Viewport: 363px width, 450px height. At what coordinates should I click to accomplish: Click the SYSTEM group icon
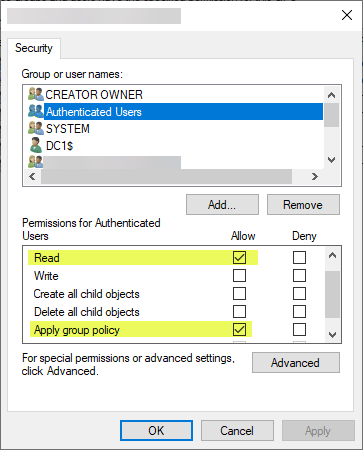tap(36, 128)
